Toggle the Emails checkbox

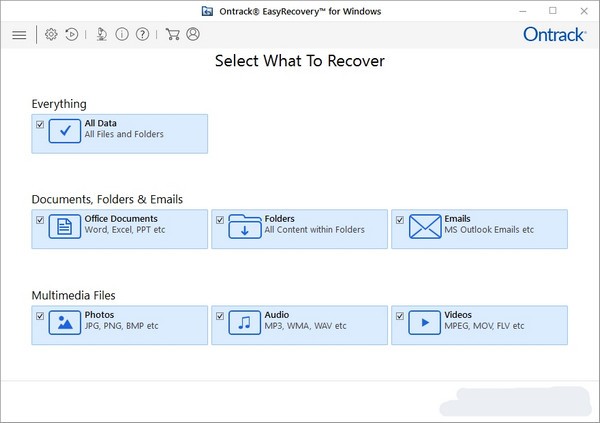tap(399, 220)
